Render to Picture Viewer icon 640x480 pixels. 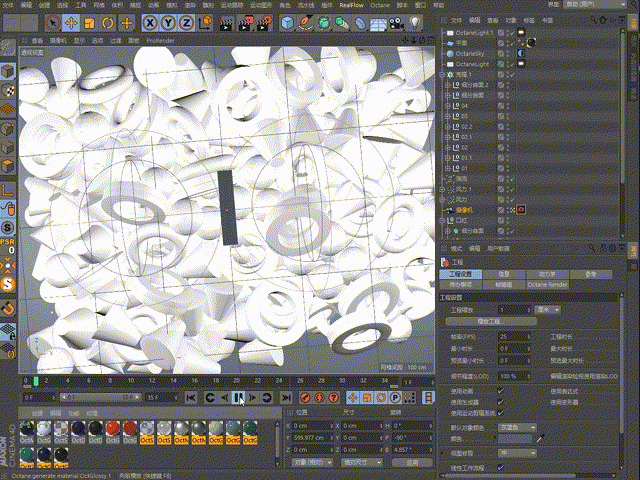coord(245,23)
